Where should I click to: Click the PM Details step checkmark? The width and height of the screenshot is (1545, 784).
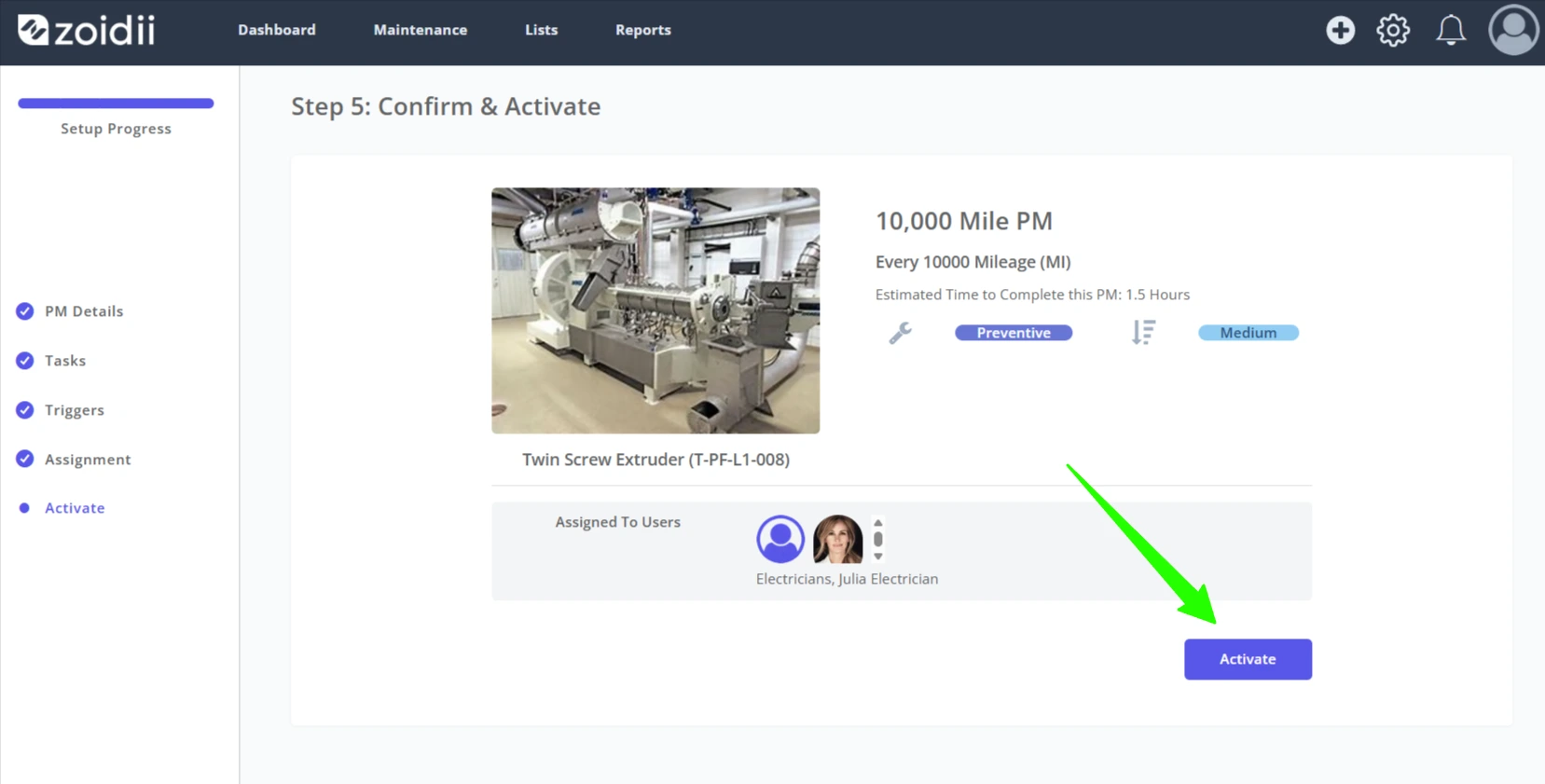(25, 311)
